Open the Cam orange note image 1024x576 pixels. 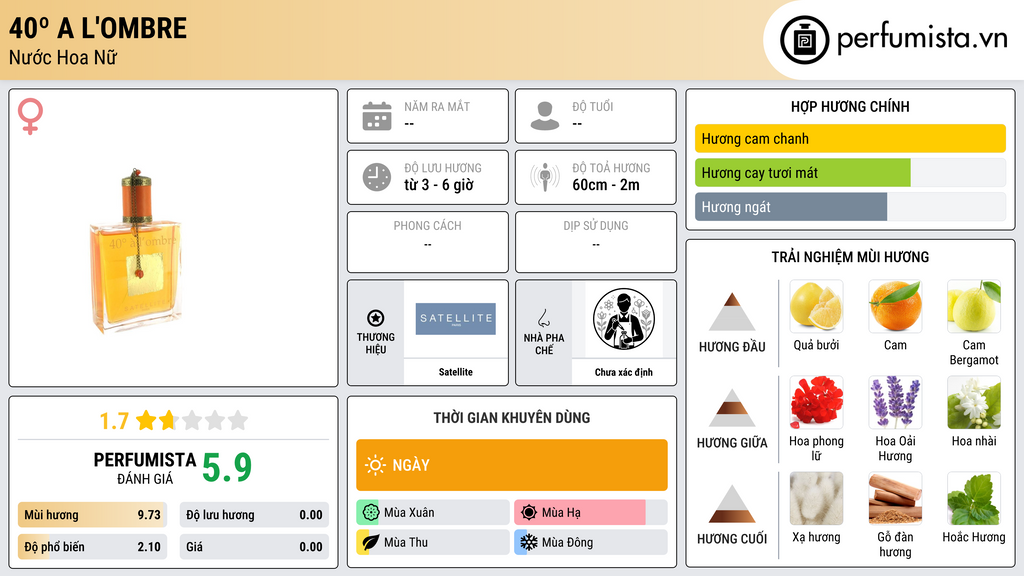[x=895, y=306]
